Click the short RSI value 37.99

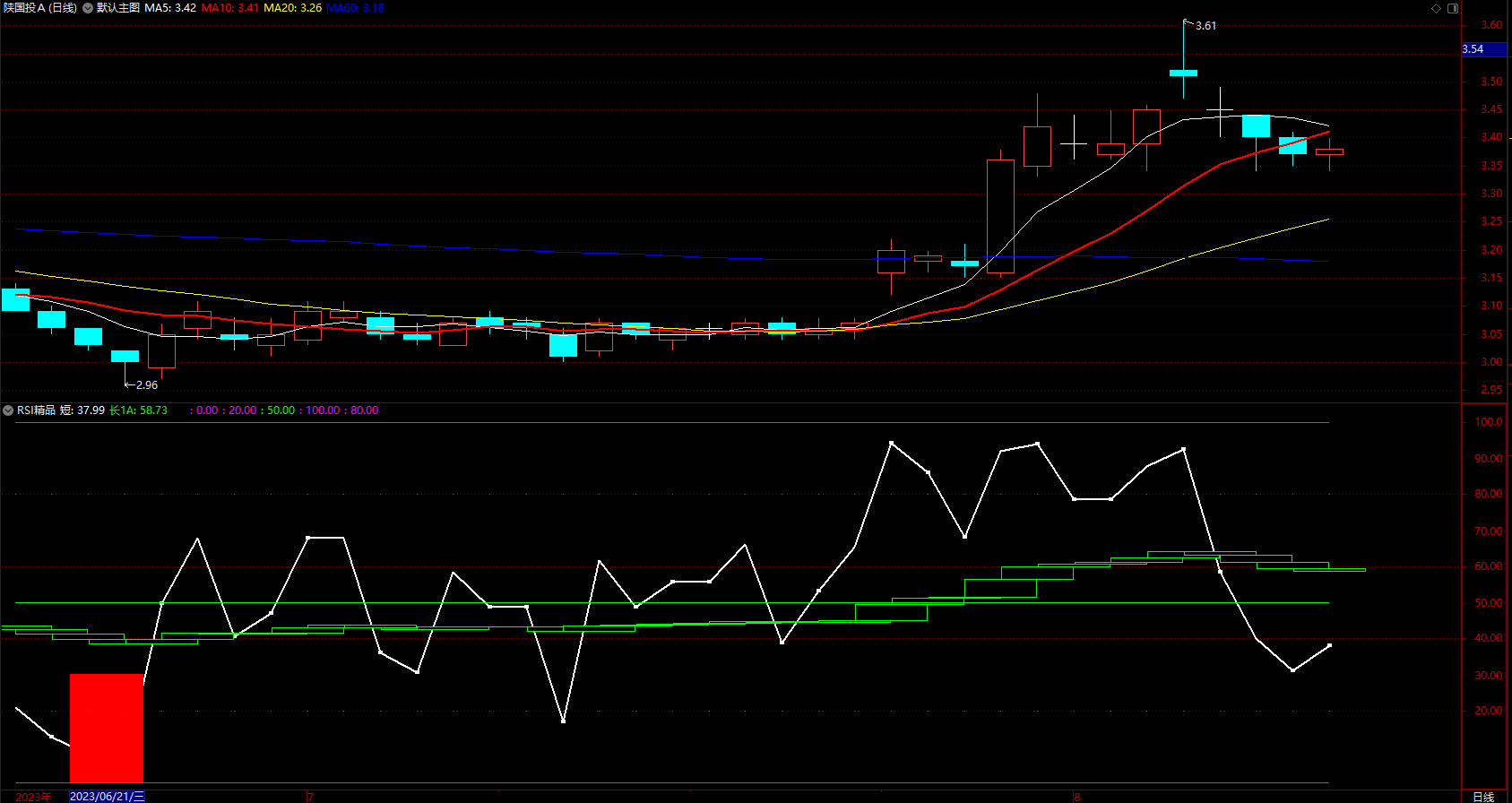tap(91, 410)
